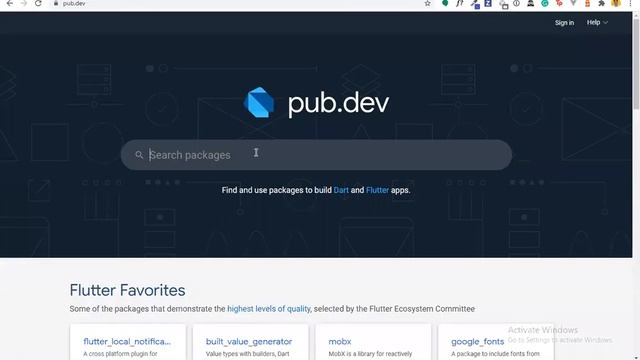The image size is (640, 360).
Task: Open the mobx package card
Action: (373, 342)
